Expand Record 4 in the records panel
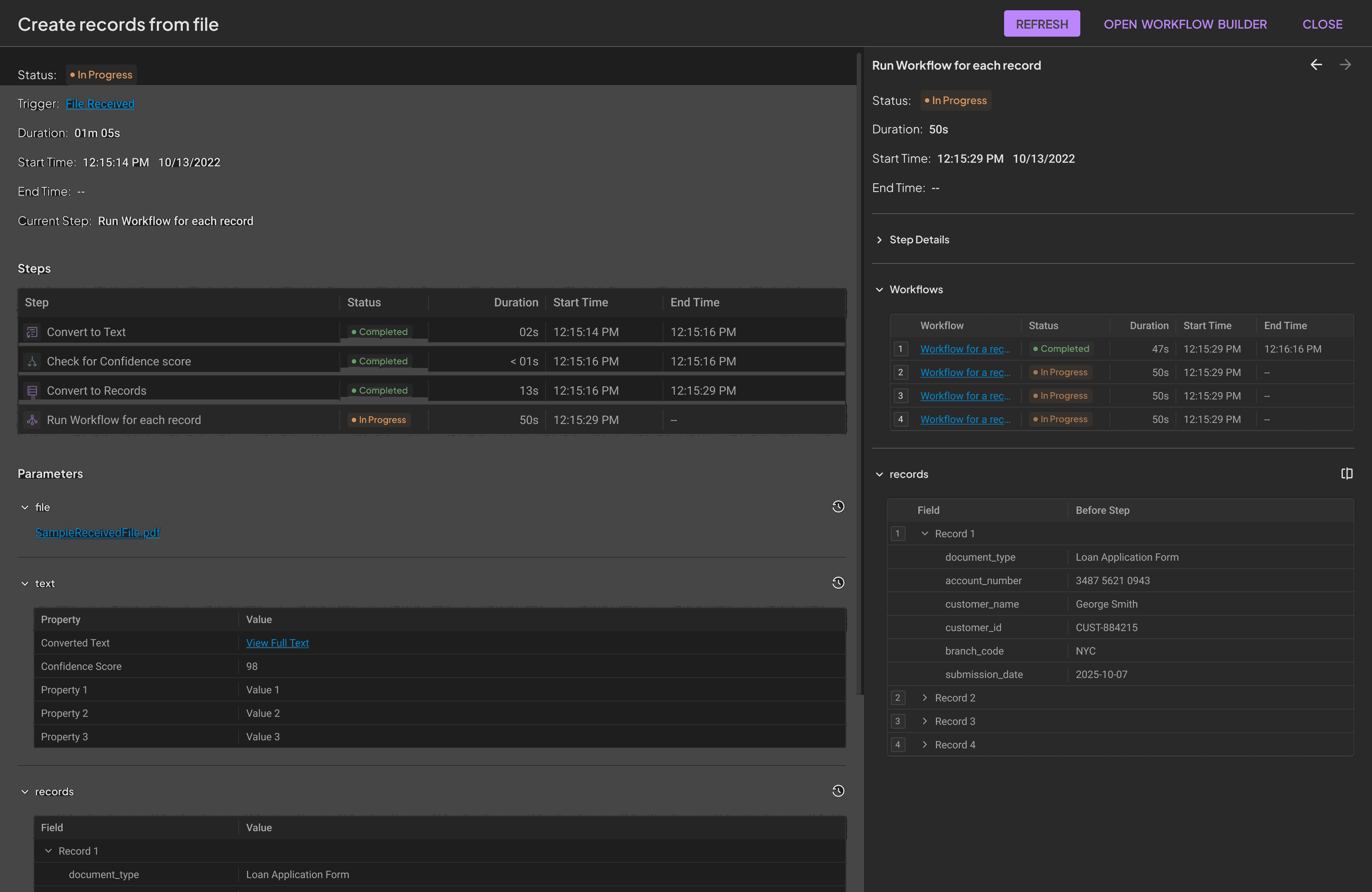Screen dimensions: 1372x892 [925, 744]
